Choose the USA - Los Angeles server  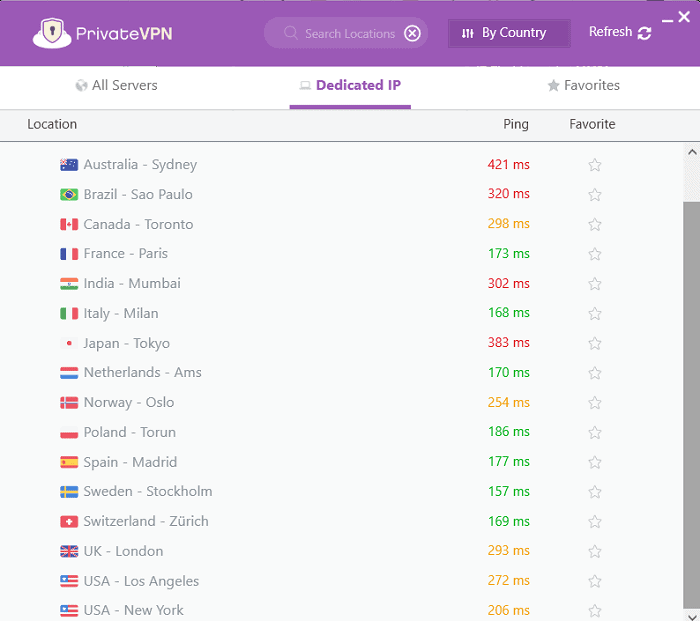pyautogui.click(x=141, y=581)
